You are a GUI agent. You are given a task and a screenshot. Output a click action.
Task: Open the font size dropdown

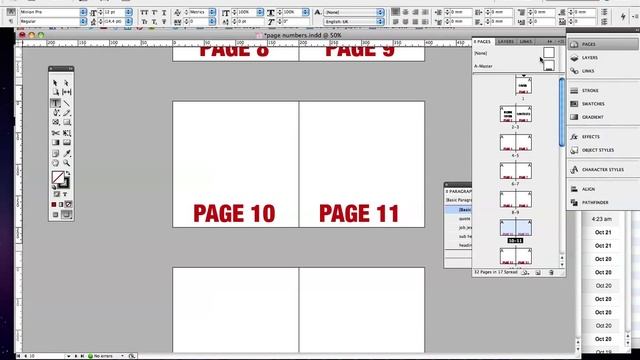[129, 12]
